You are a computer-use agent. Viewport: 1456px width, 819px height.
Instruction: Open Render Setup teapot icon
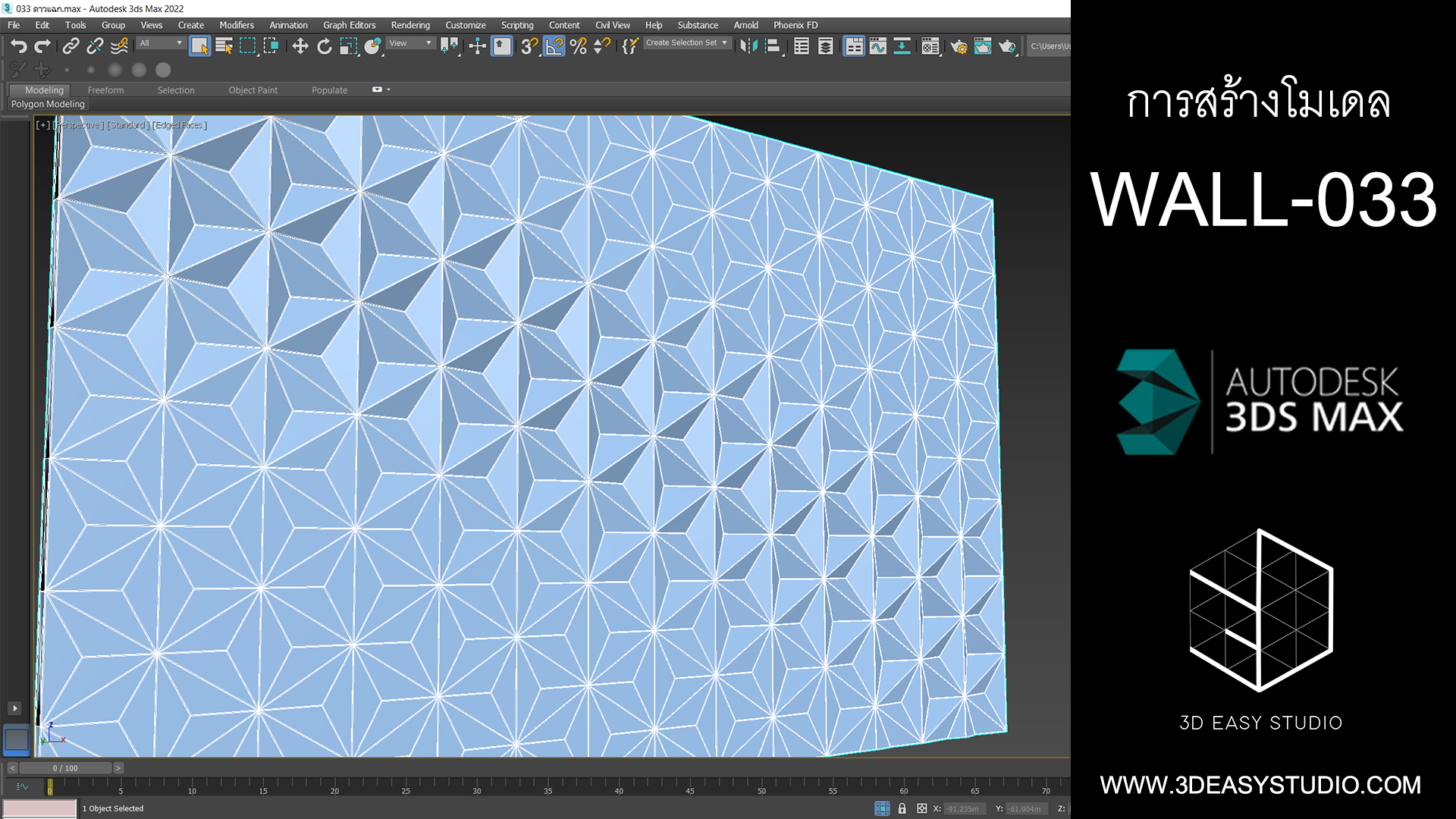(x=959, y=46)
